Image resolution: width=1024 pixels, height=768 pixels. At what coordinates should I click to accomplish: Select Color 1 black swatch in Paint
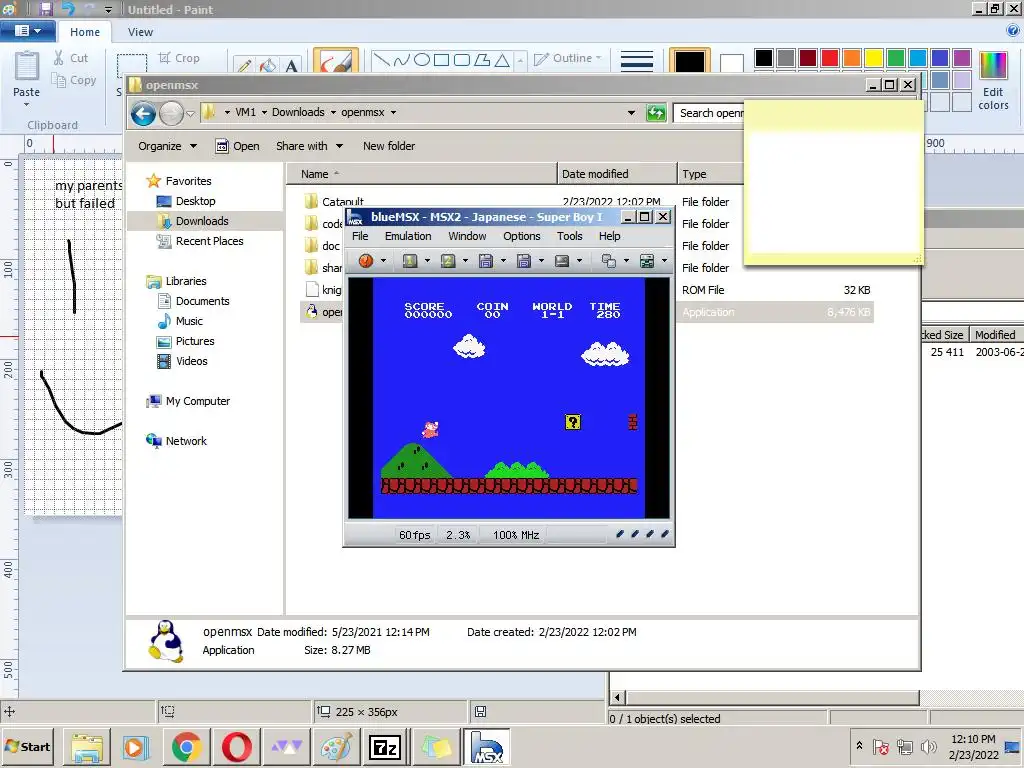tap(690, 61)
